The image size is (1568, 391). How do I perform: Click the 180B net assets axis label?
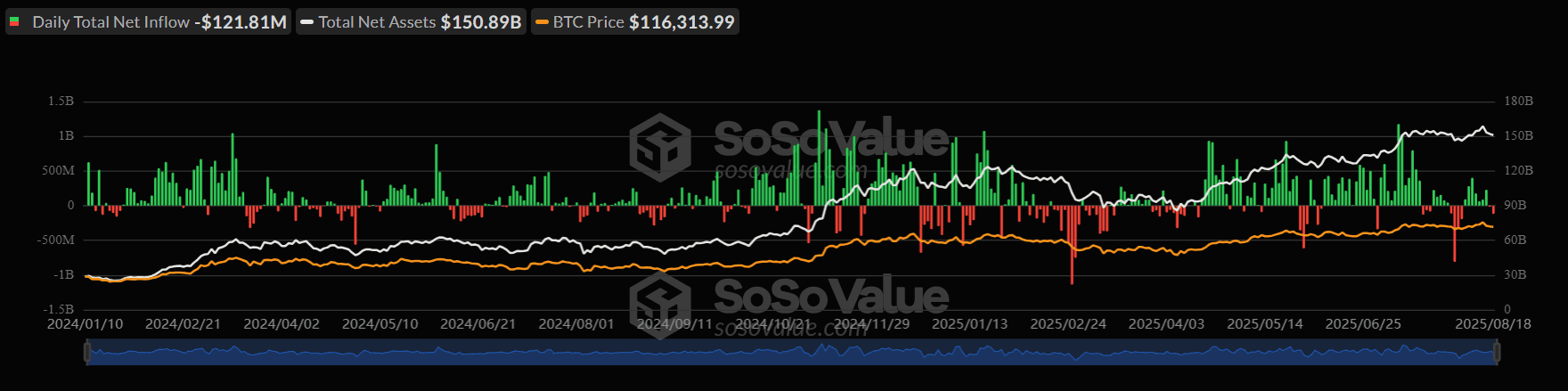1519,102
